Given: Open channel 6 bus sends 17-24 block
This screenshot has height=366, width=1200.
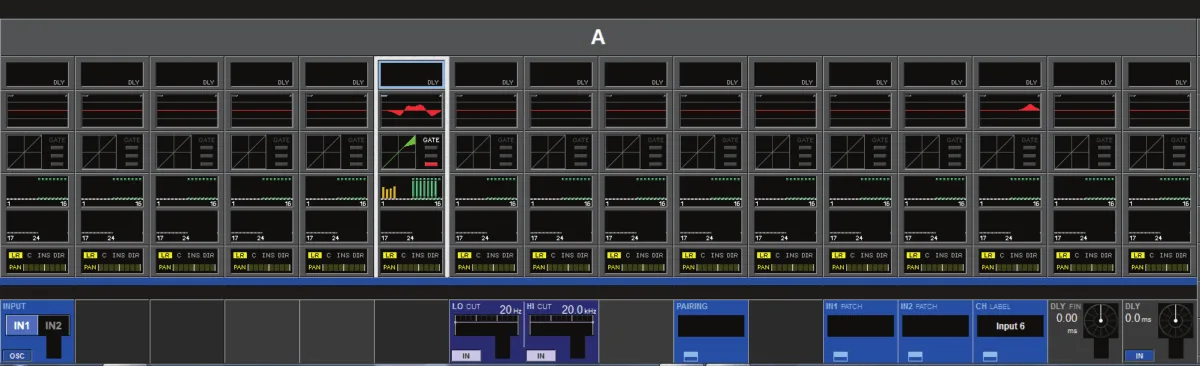Looking at the screenshot, I should [x=412, y=226].
